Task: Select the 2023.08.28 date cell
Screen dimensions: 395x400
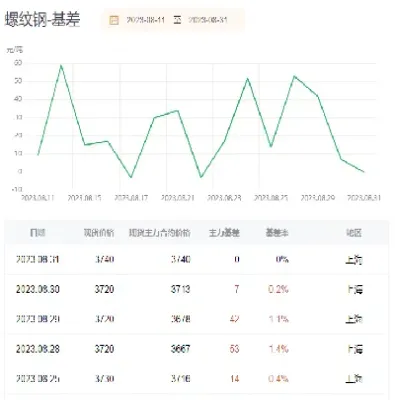Action: (x=38, y=349)
